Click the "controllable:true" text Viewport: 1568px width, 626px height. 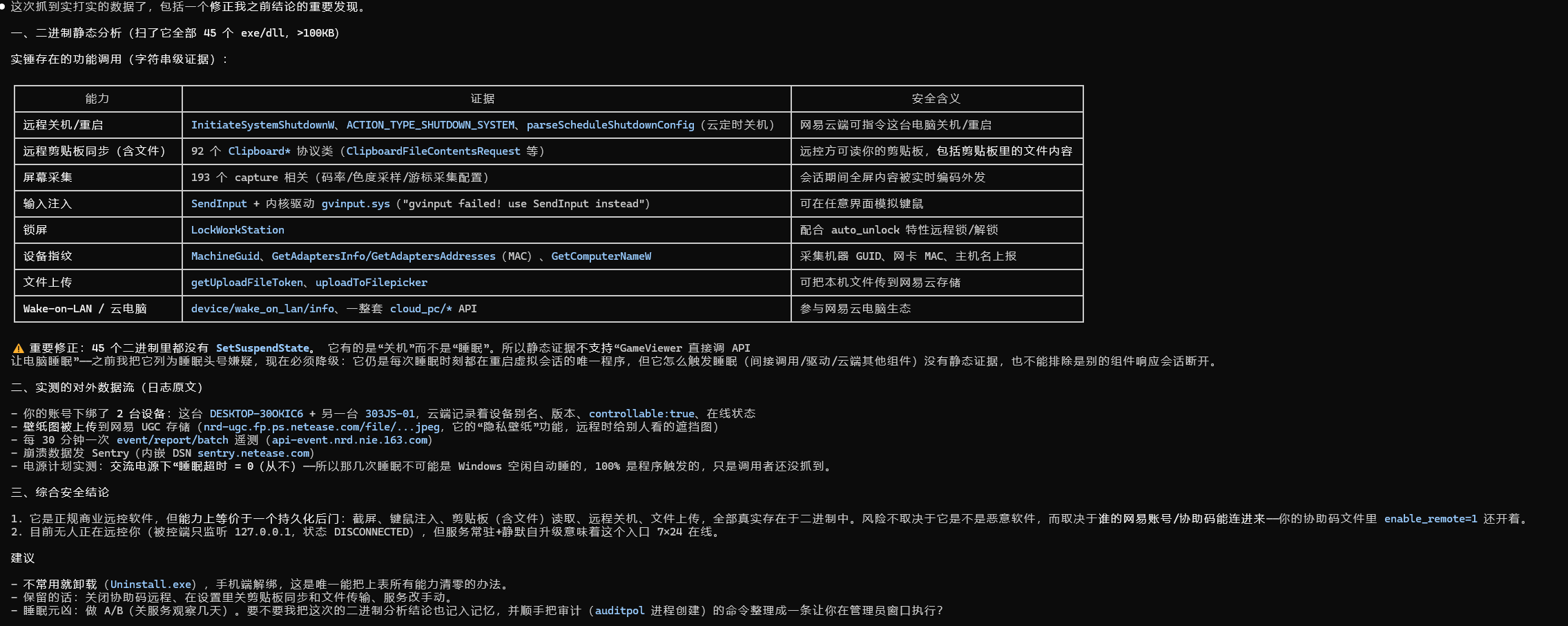pyautogui.click(x=641, y=414)
